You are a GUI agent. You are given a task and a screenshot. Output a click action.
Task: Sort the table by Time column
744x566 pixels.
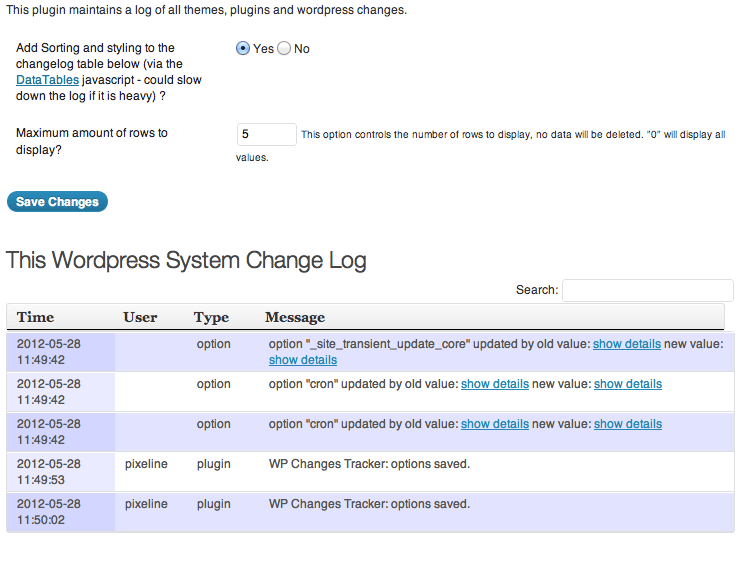point(36,317)
